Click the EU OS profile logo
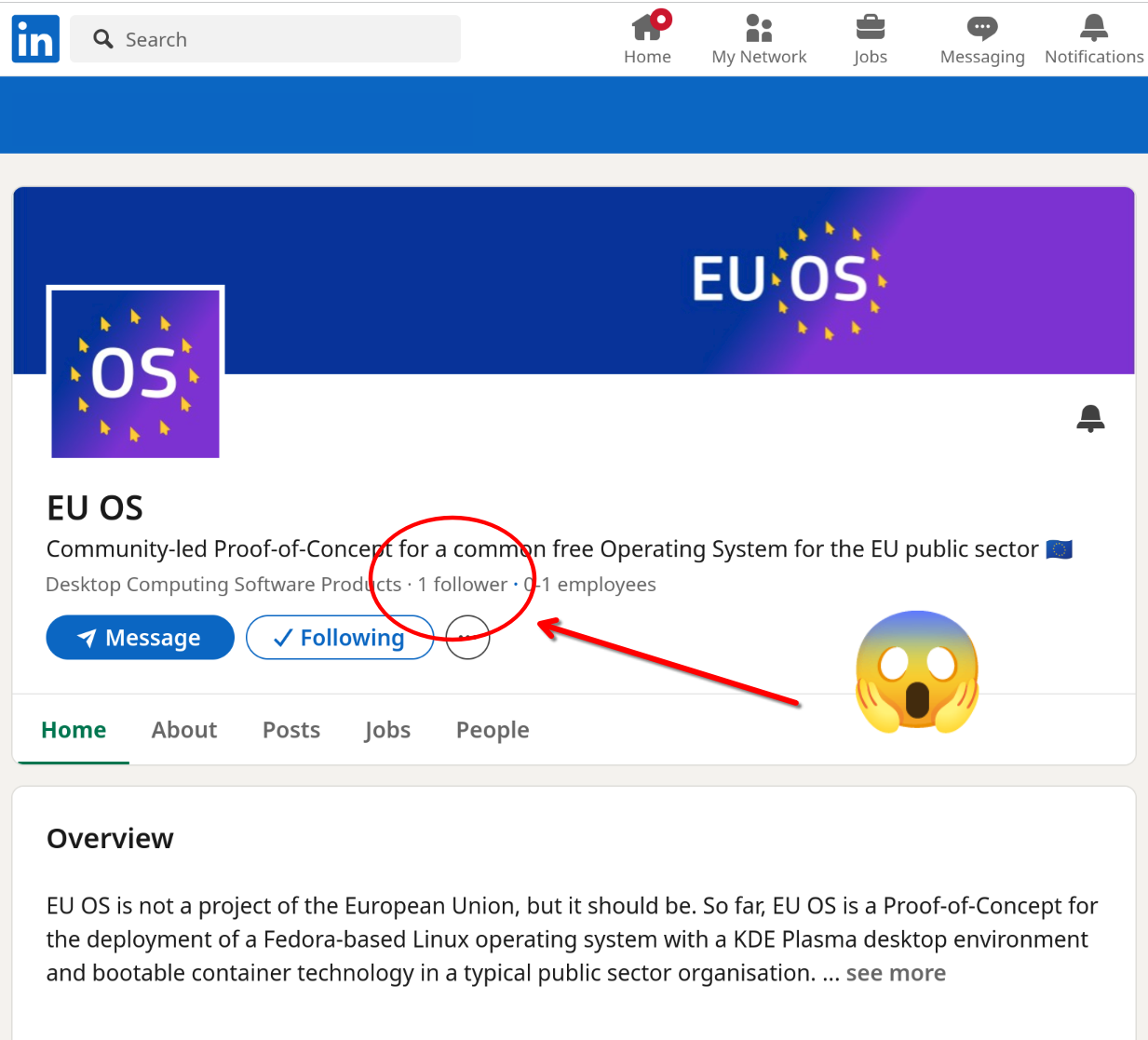This screenshot has height=1040, width=1148. 135,373
